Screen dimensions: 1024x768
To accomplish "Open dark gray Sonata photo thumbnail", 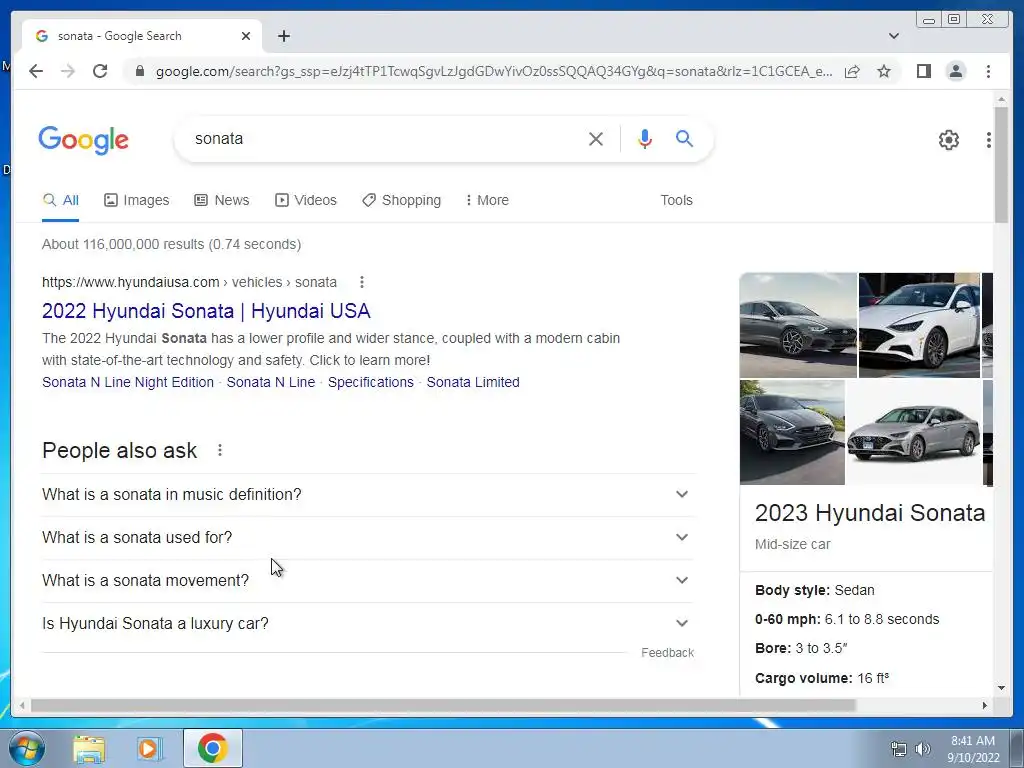I will 798,325.
